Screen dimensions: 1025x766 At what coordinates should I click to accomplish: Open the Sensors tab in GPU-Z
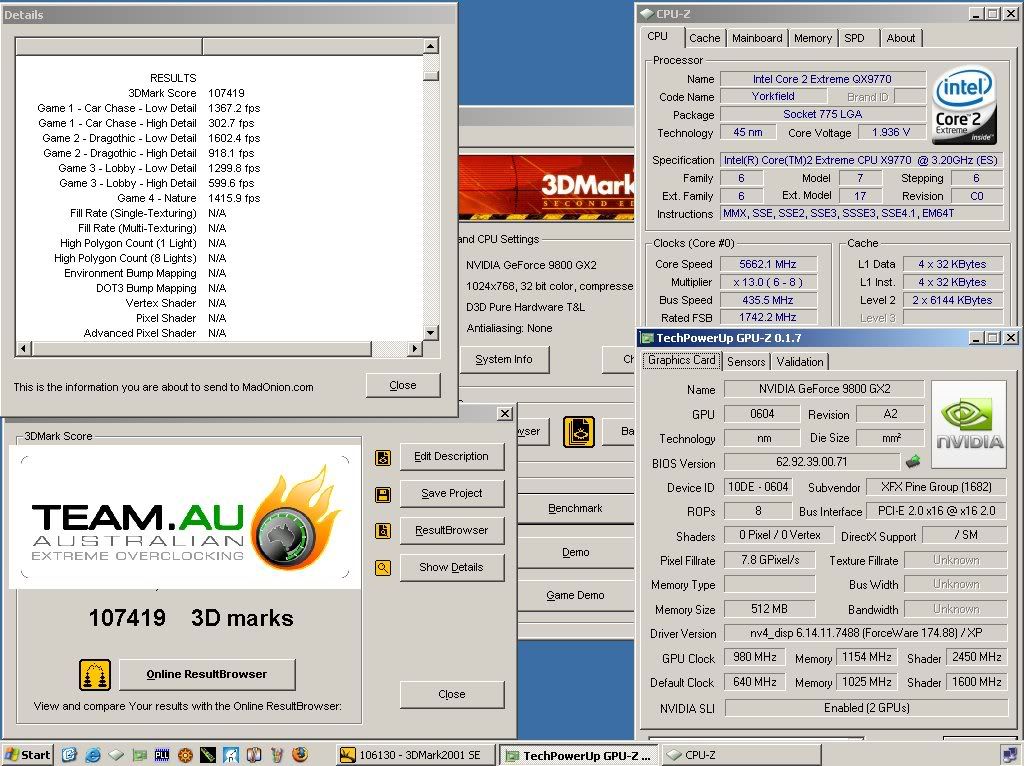746,362
